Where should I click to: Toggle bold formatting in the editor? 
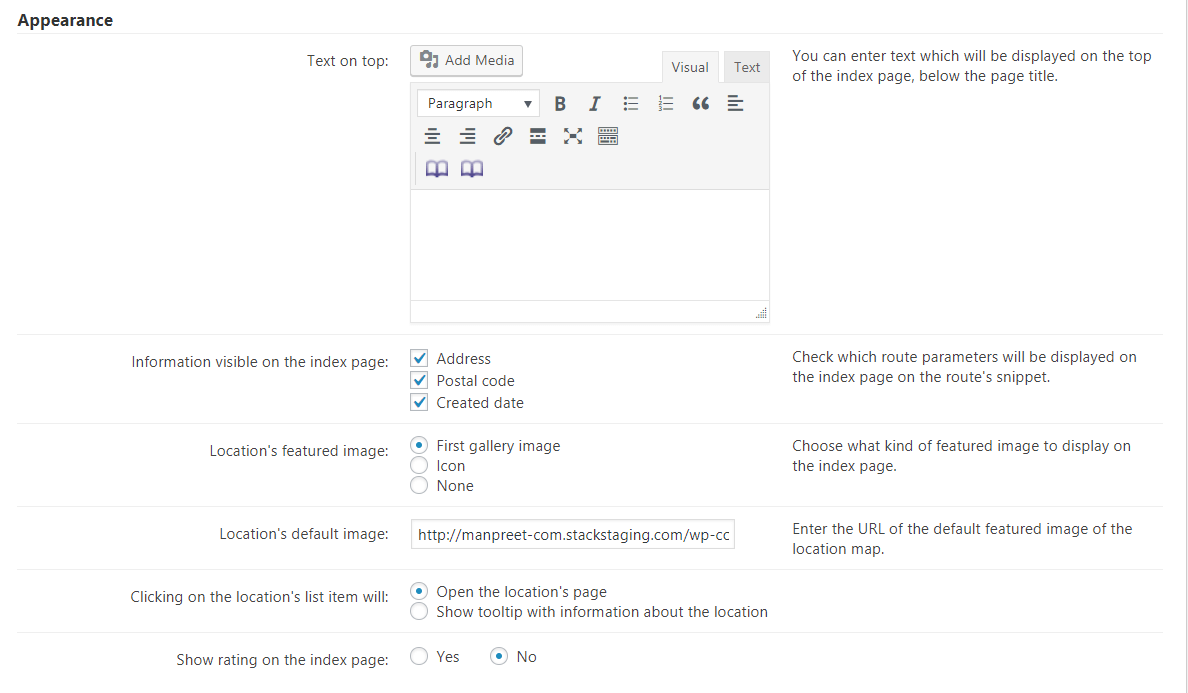(x=560, y=104)
